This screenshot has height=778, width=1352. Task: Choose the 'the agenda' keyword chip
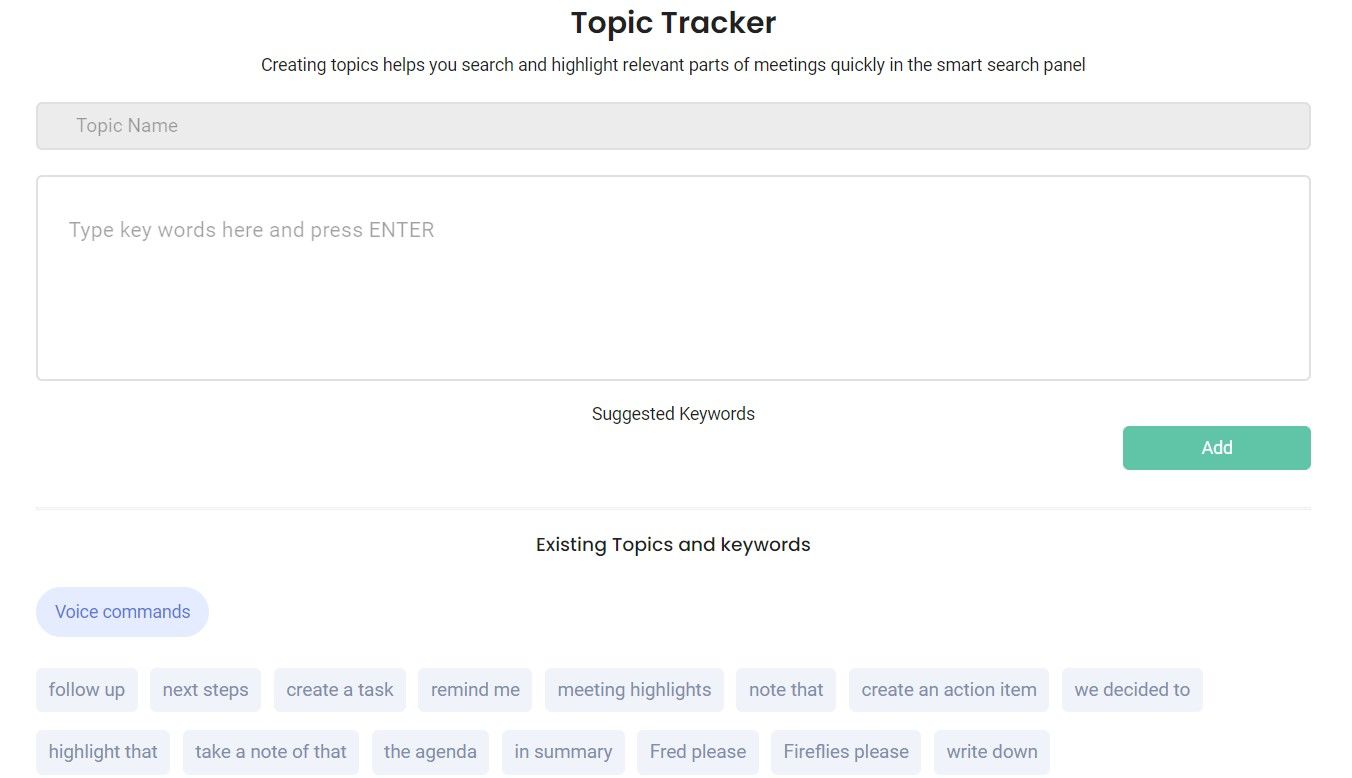point(430,751)
